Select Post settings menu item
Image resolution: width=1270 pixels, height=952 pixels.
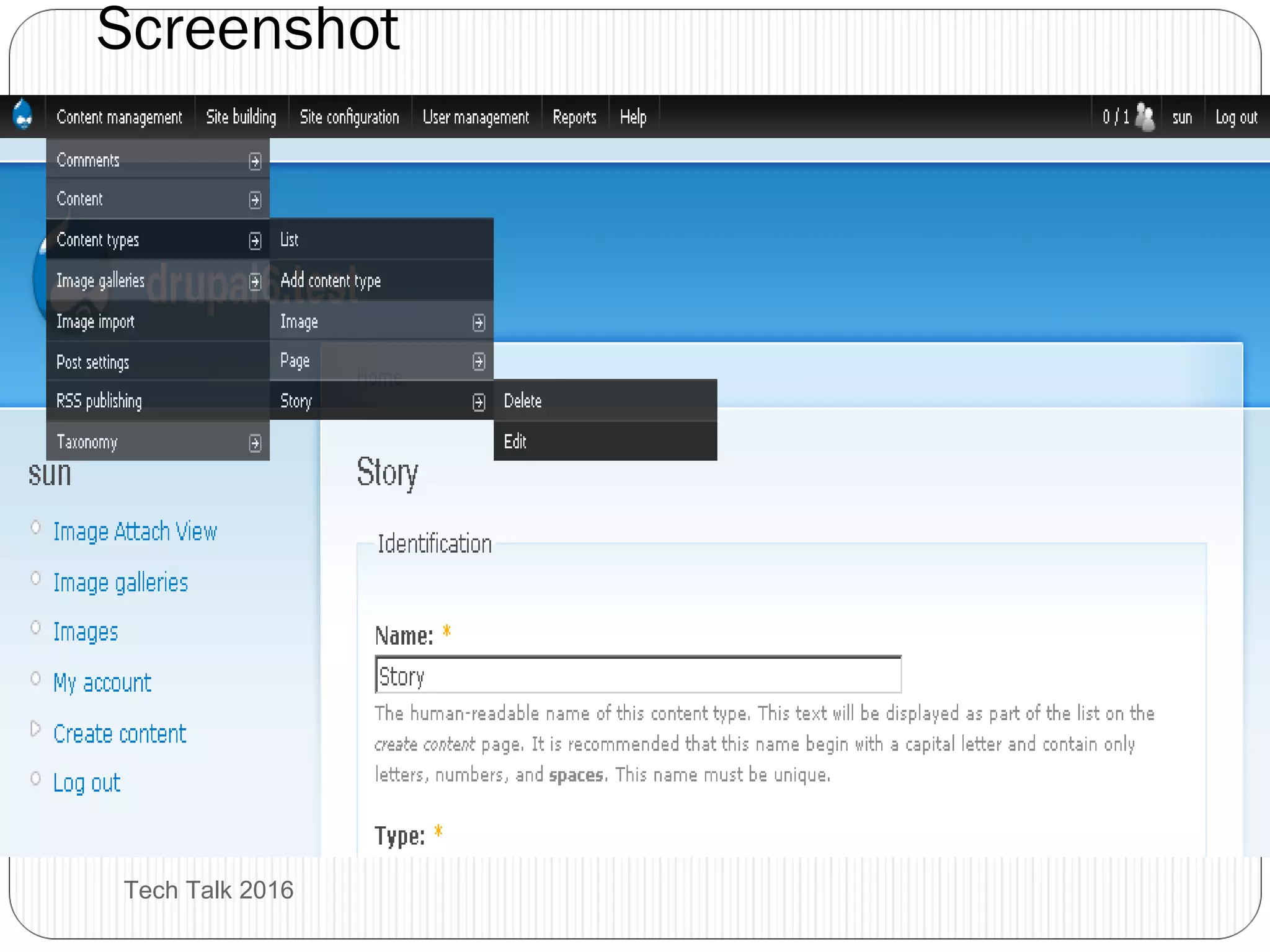(158, 362)
